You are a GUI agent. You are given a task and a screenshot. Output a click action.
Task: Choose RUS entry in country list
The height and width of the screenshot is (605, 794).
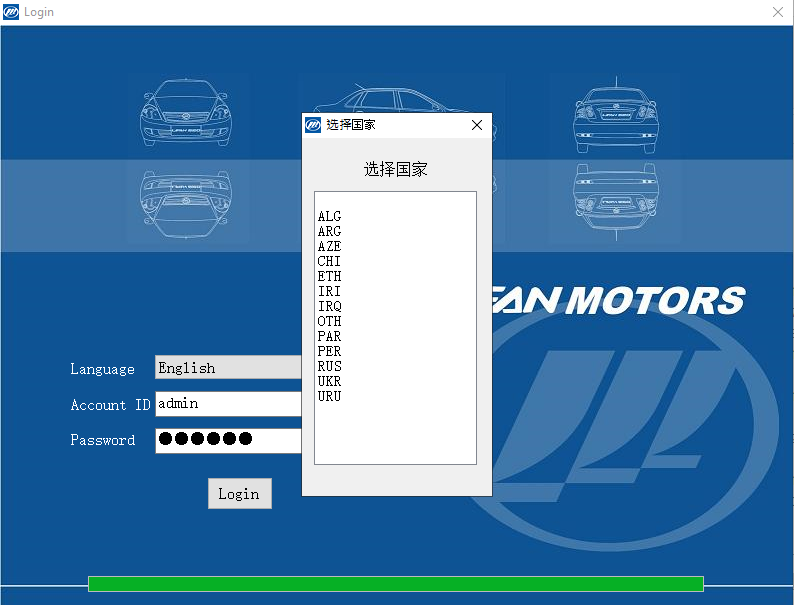[329, 366]
